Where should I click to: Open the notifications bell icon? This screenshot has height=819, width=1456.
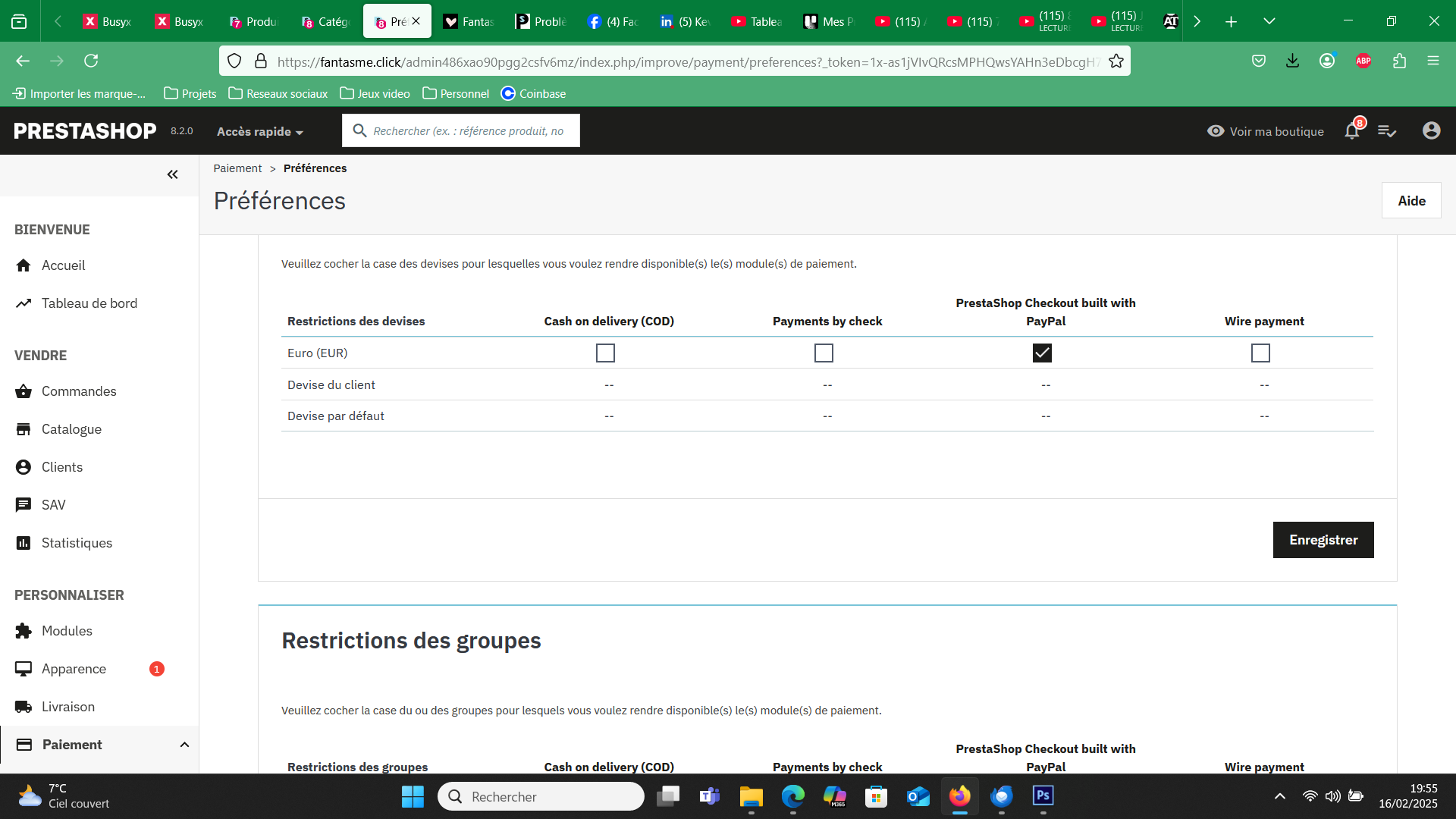point(1352,130)
